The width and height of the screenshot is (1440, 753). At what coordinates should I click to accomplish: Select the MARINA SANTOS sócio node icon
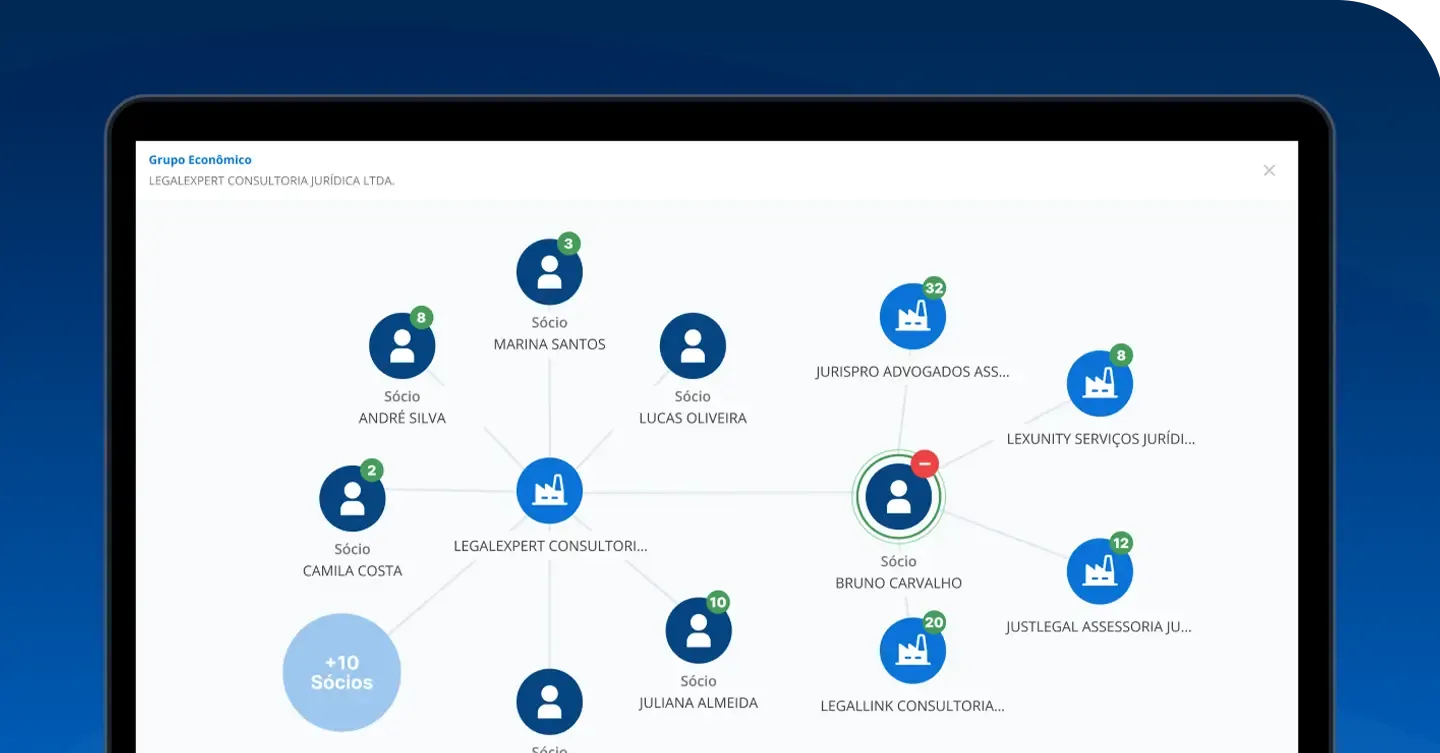[x=549, y=271]
